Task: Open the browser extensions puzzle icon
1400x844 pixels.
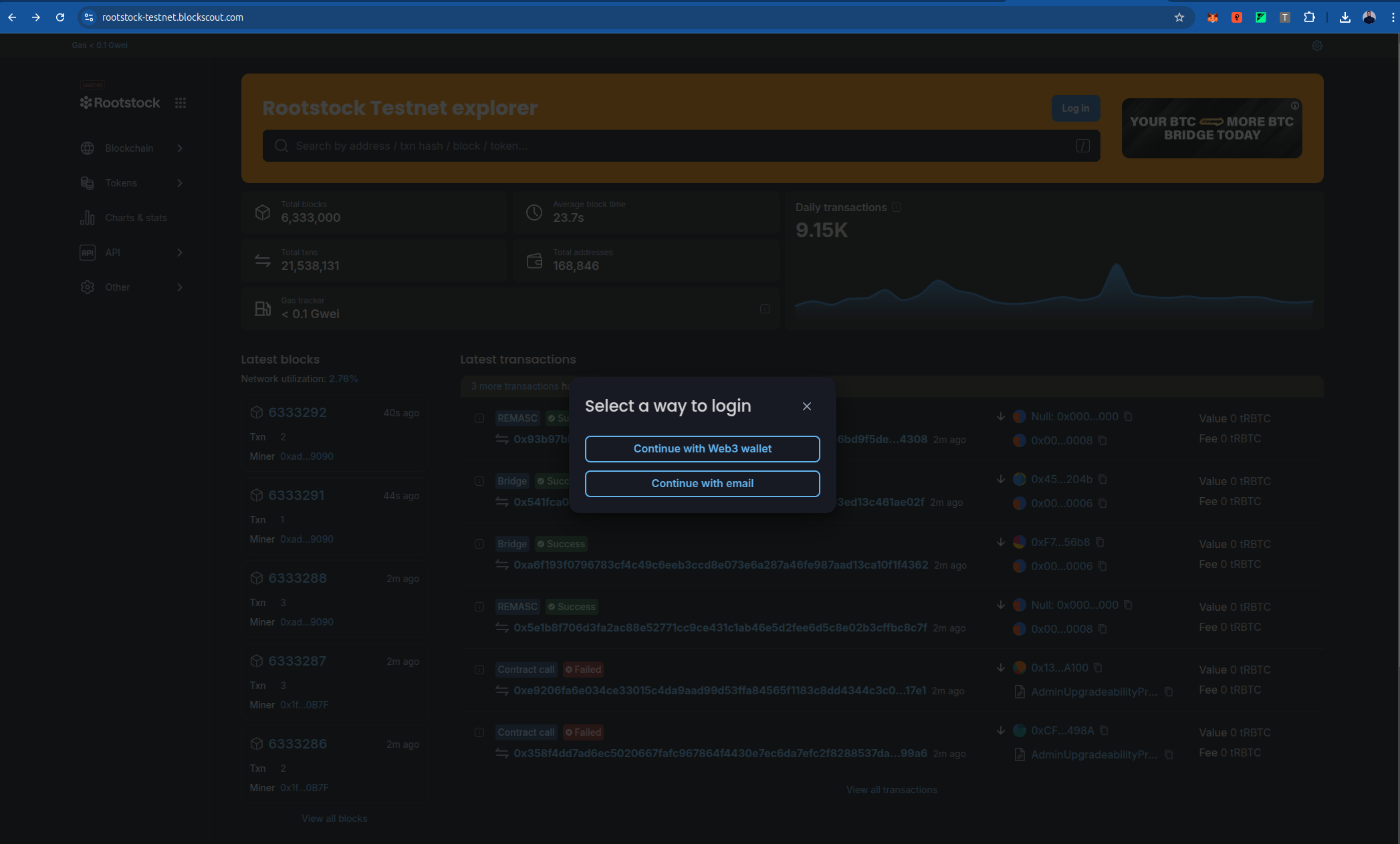Action: coord(1309,17)
